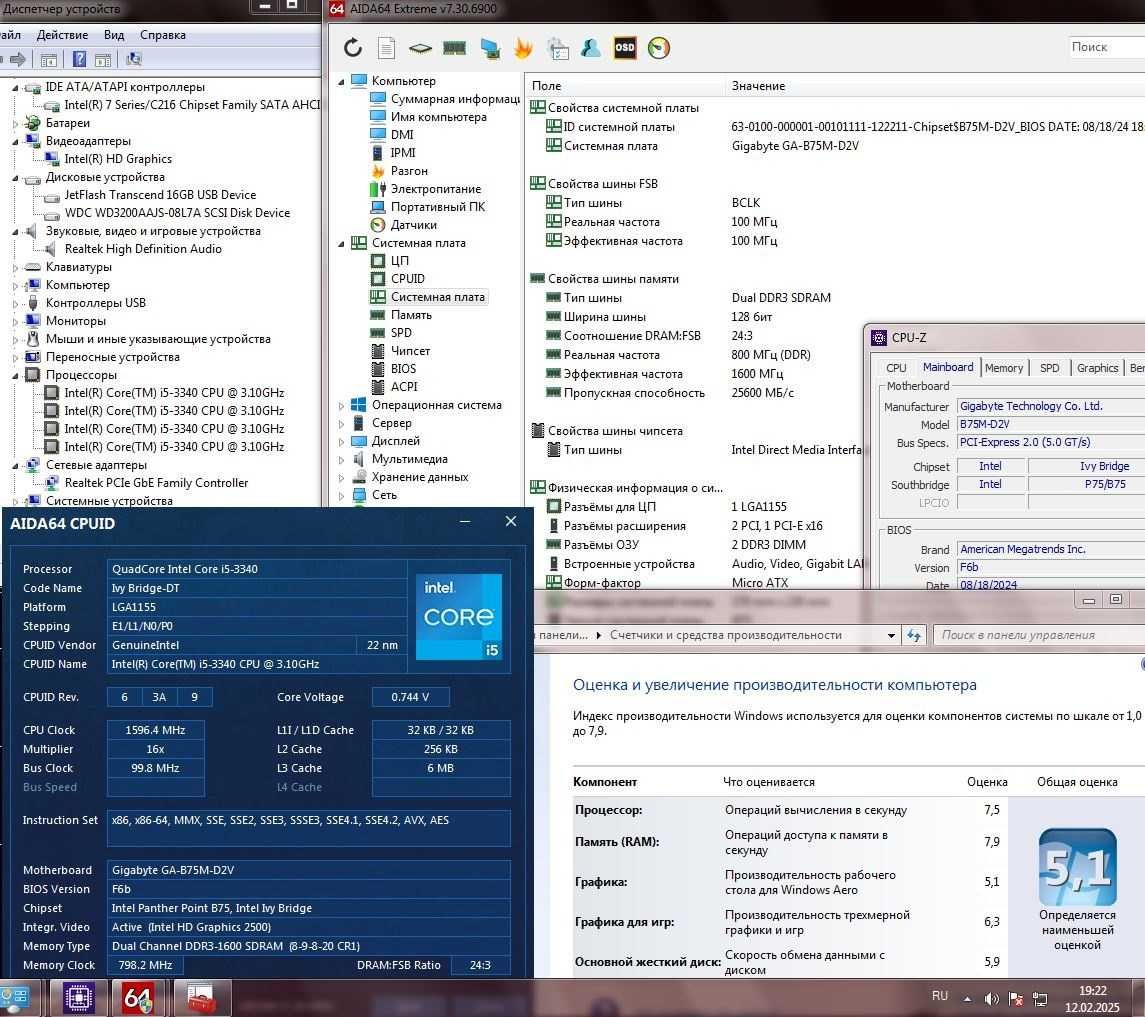
Task: Switch to the Memory tab in CPU-Z
Action: (x=1003, y=368)
